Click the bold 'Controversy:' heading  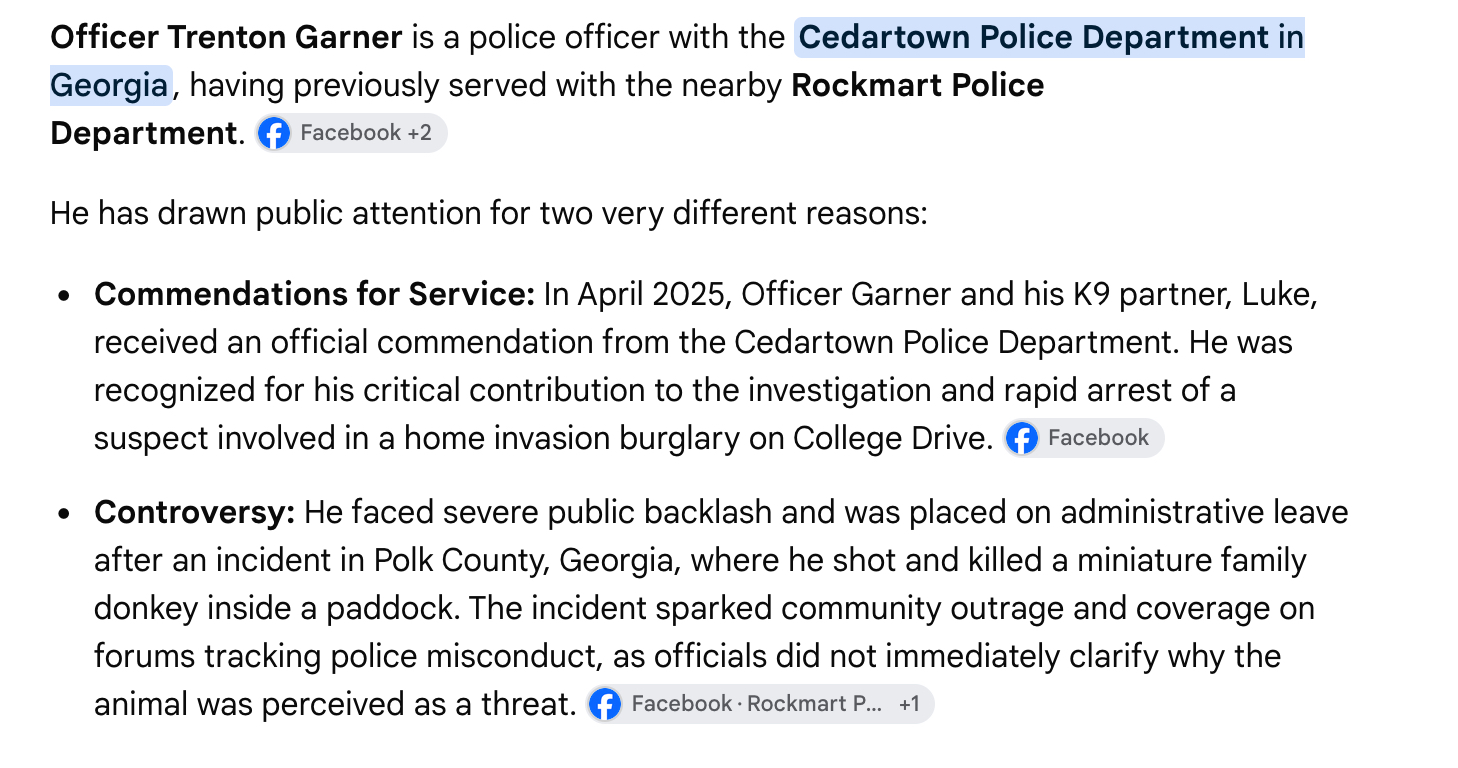click(x=195, y=513)
